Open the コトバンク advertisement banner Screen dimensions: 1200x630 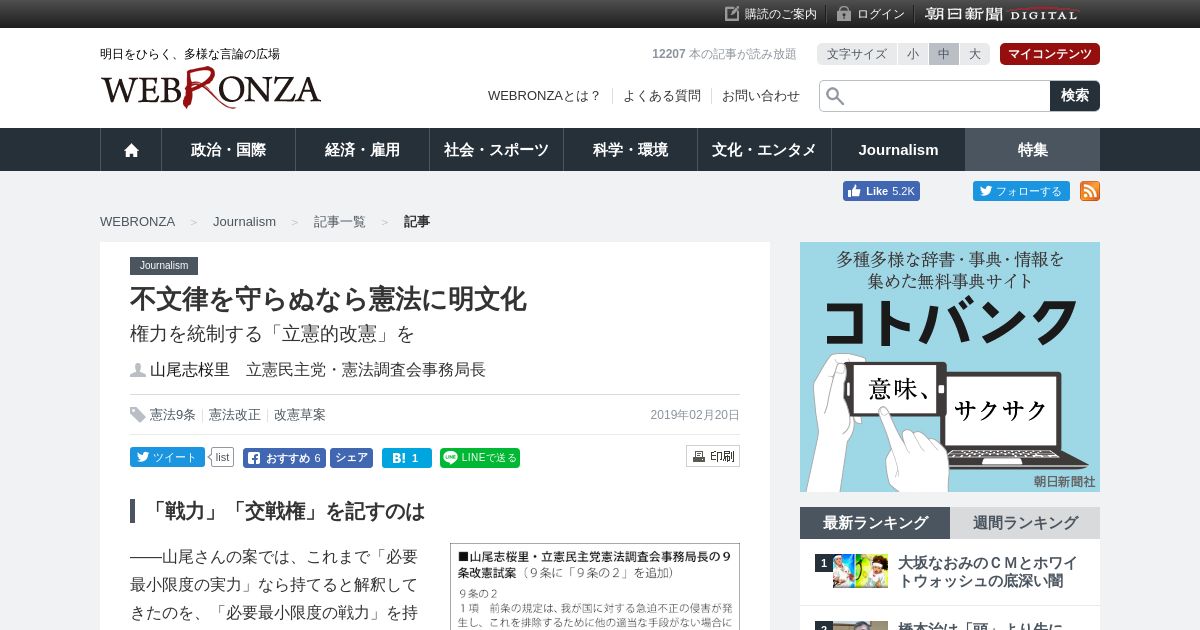(950, 367)
